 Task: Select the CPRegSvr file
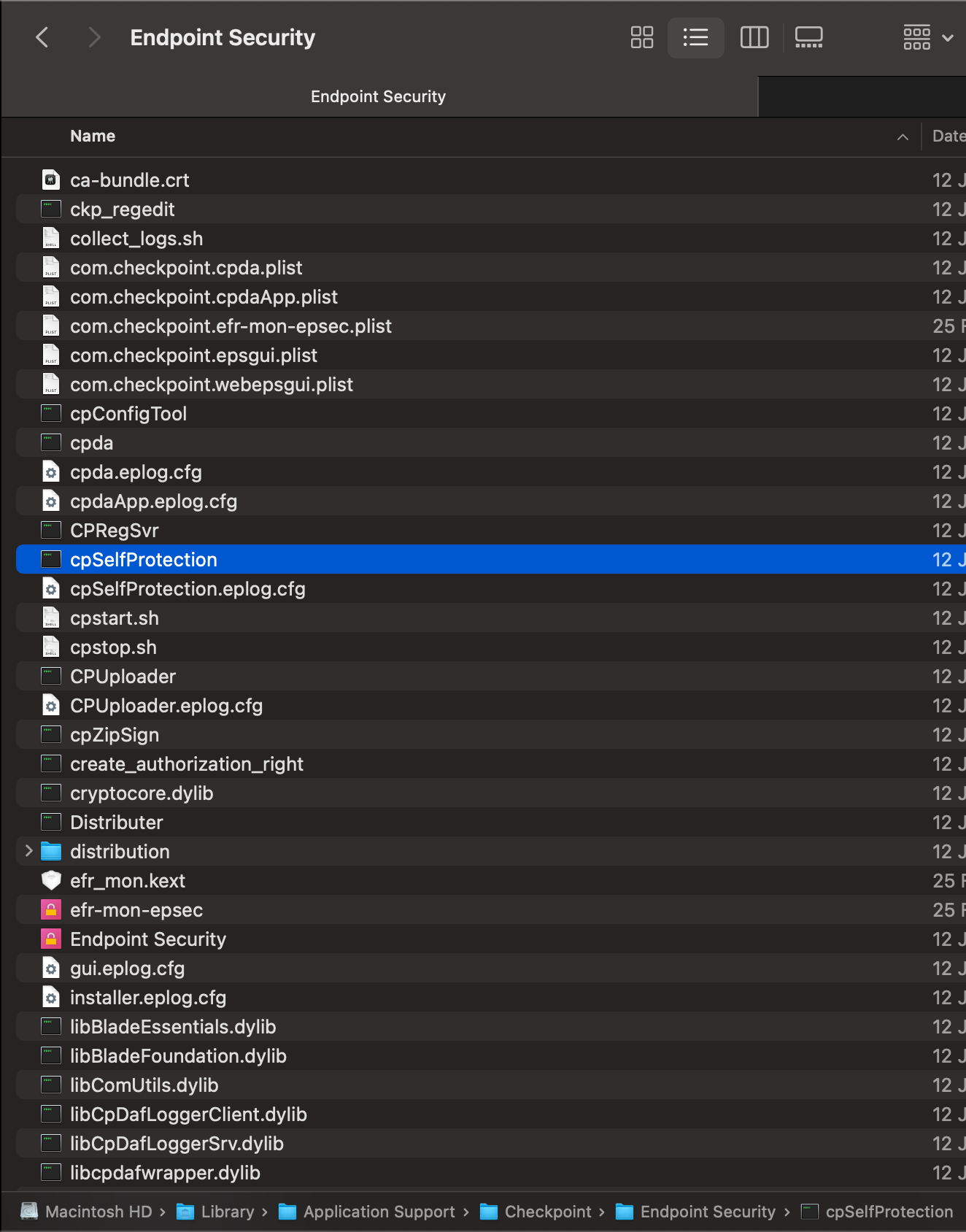491,530
